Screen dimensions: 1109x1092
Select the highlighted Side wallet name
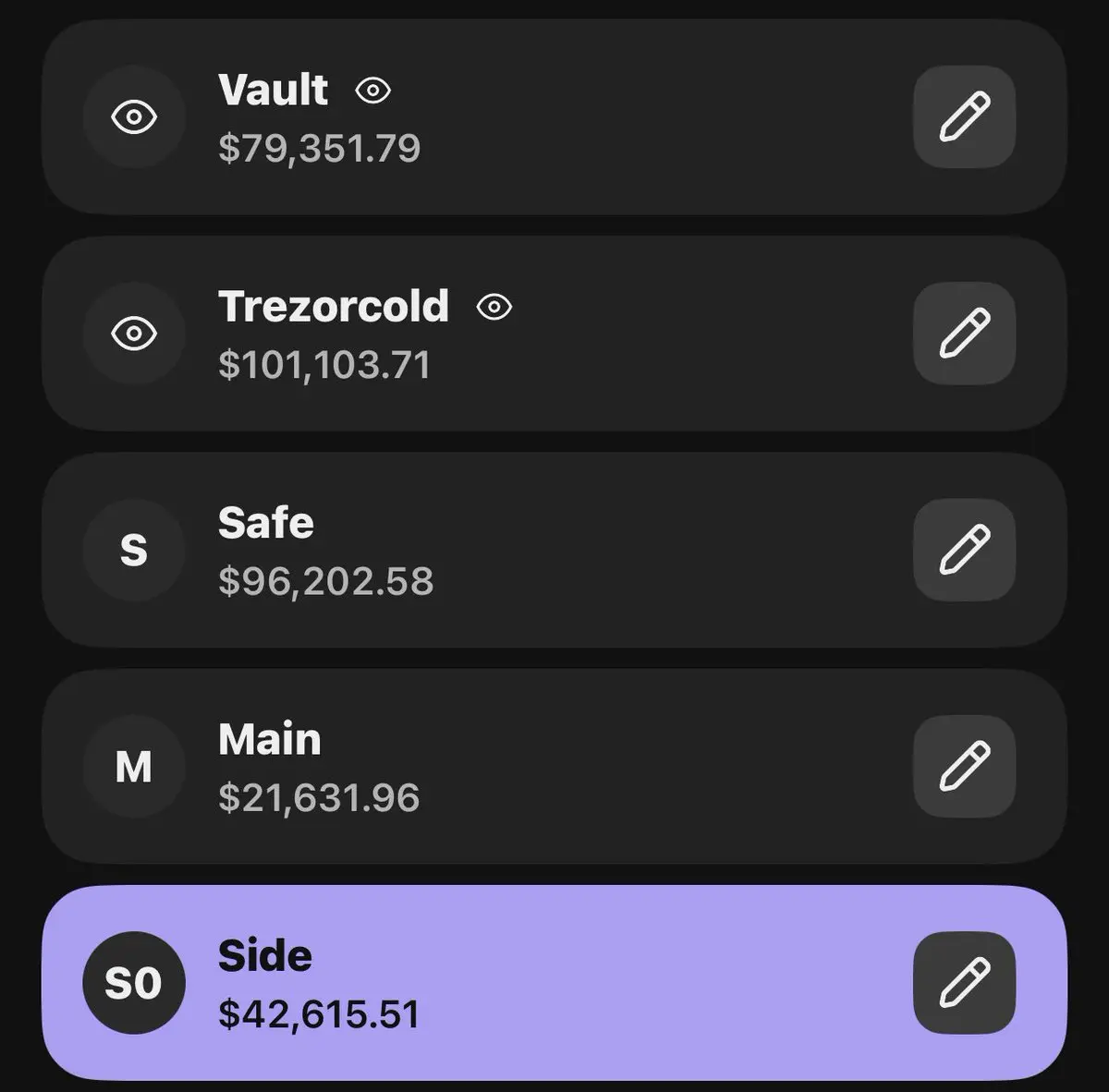coord(265,955)
